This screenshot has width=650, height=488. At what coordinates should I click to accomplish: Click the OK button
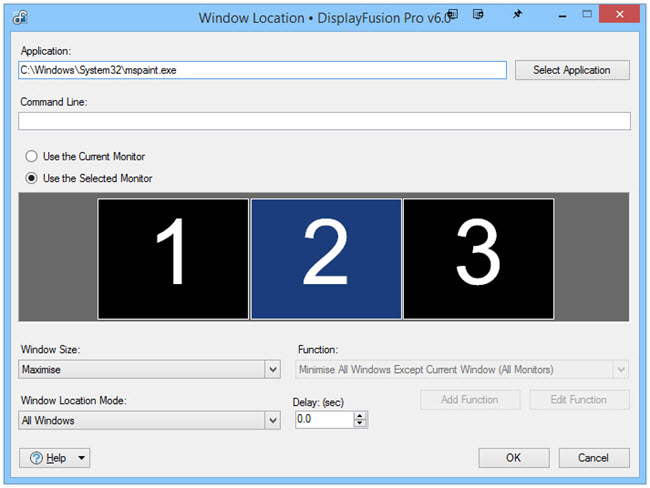[514, 458]
